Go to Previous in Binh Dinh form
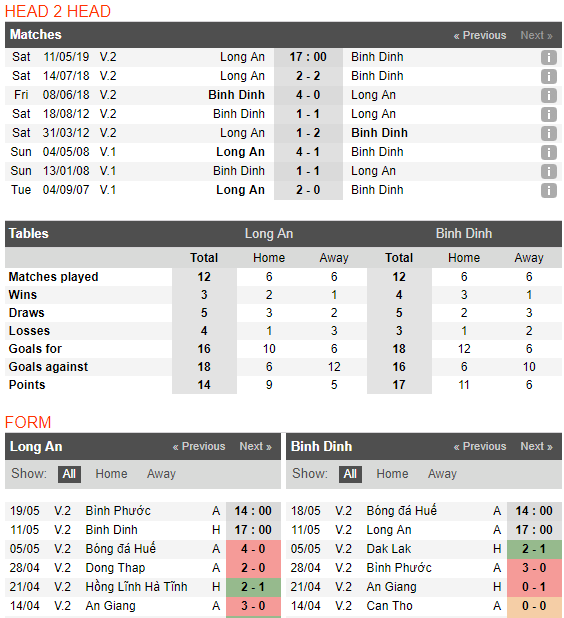 [x=480, y=447]
